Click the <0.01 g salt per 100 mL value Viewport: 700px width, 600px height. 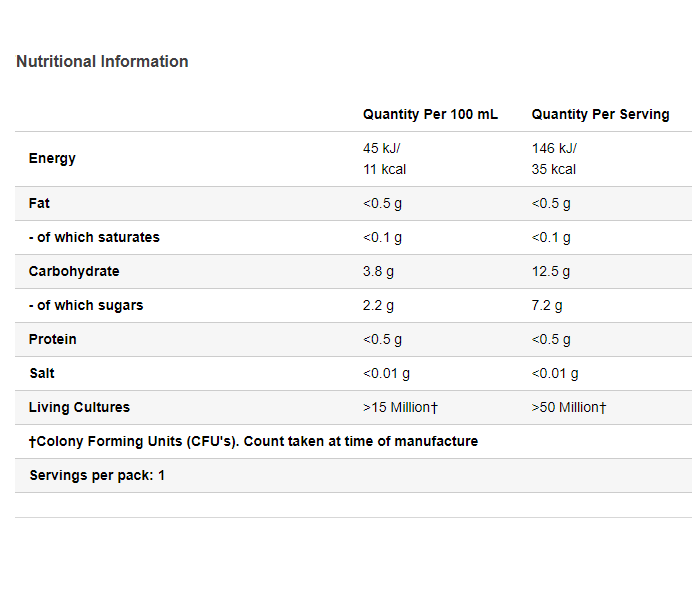coord(386,373)
